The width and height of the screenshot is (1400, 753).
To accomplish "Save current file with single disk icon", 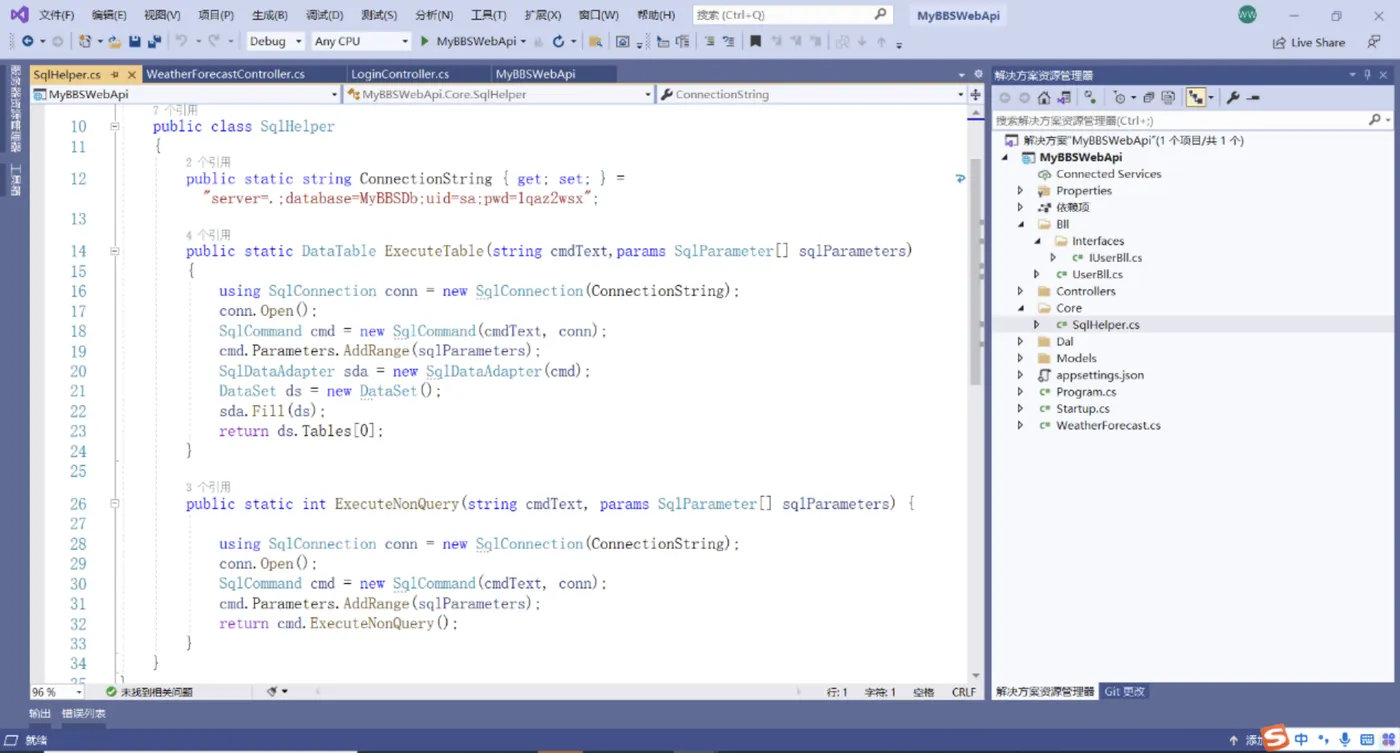I will (x=135, y=41).
